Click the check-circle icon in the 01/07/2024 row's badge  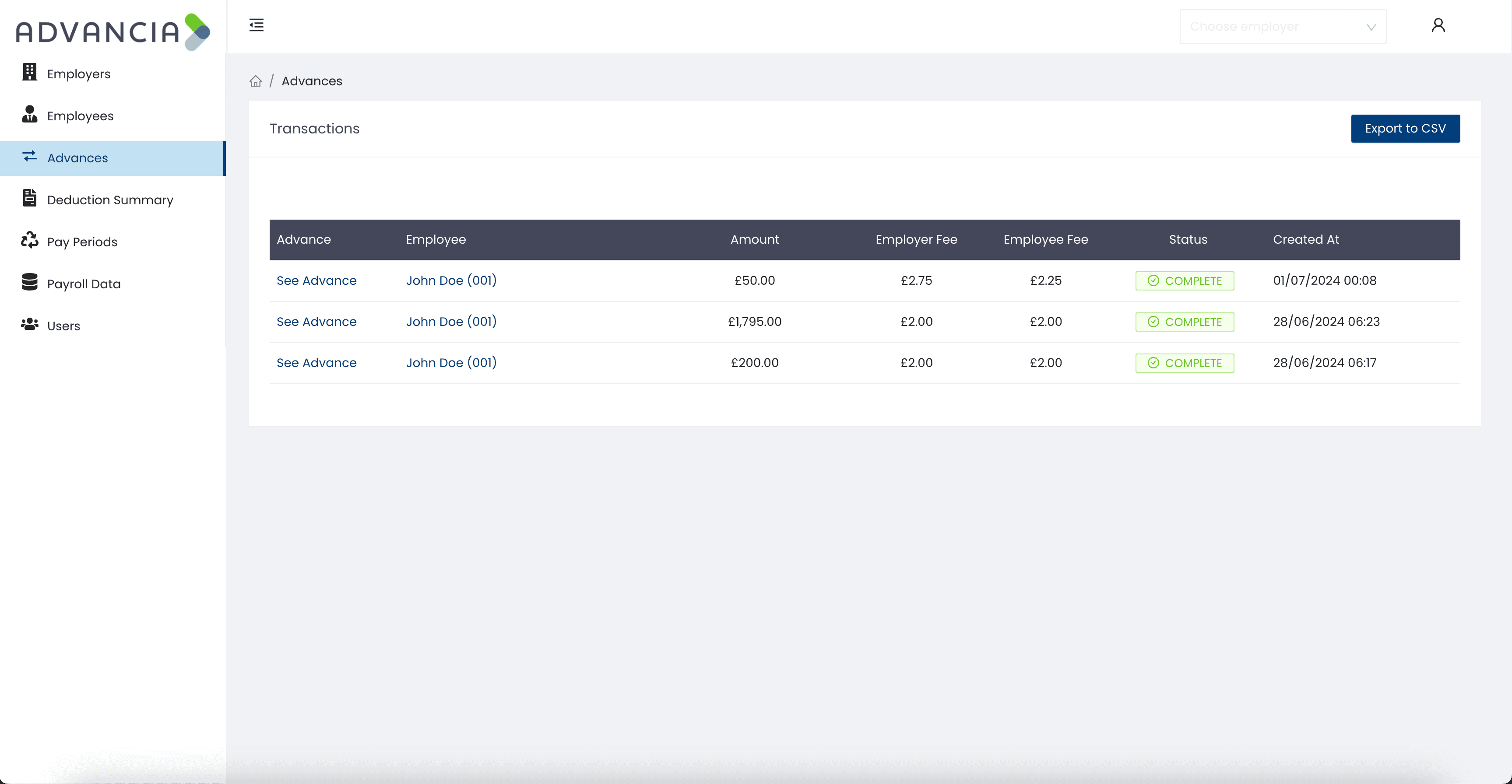coord(1153,280)
